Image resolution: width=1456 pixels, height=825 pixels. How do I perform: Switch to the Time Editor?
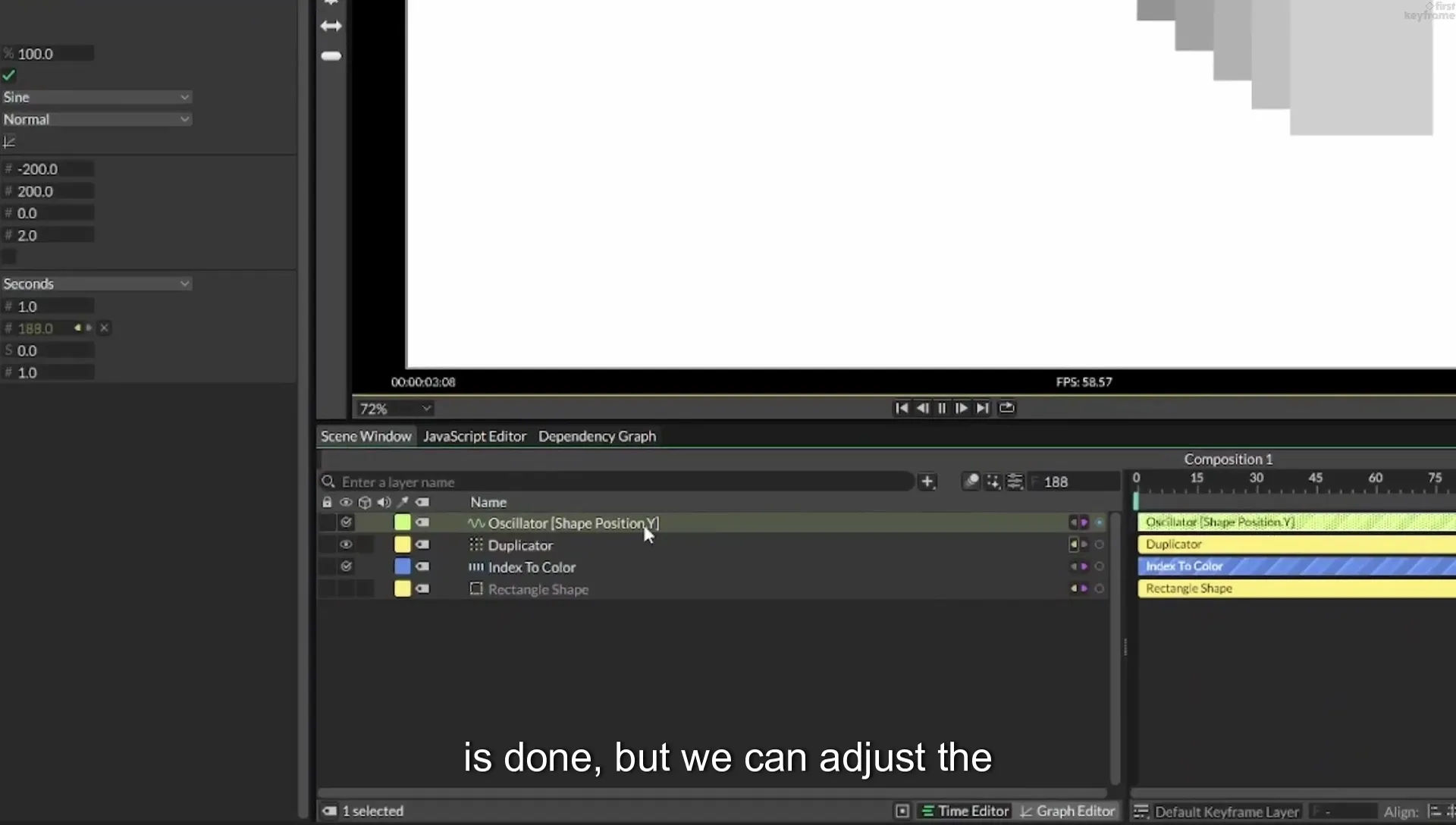coord(965,811)
